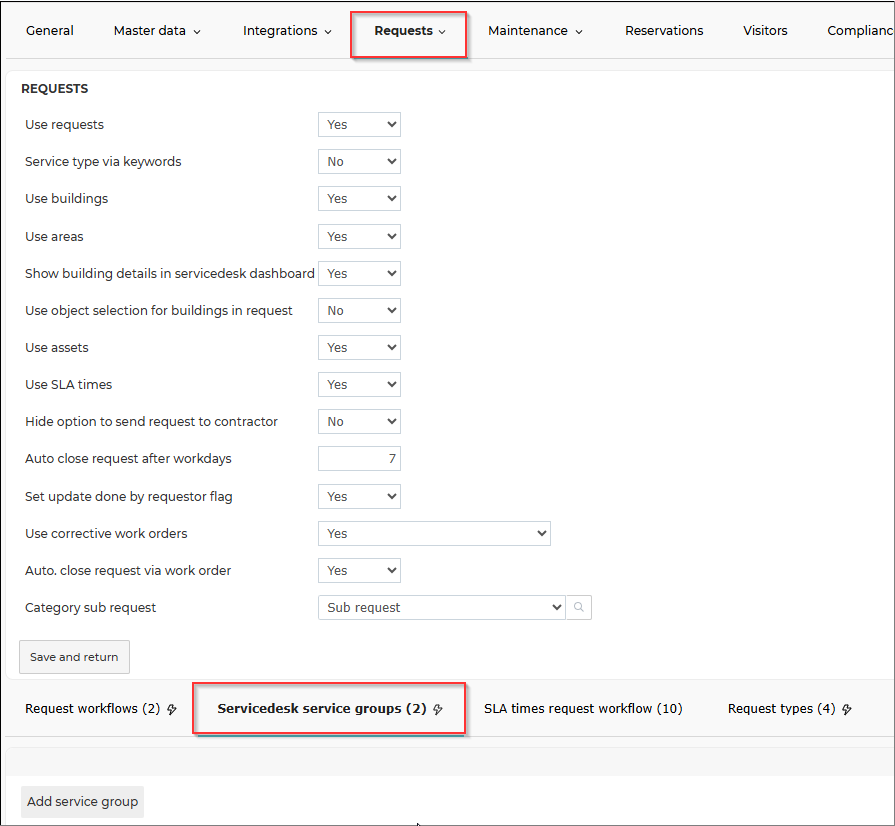Change the Service type via keywords dropdown
The width and height of the screenshot is (895, 826).
[x=359, y=162]
